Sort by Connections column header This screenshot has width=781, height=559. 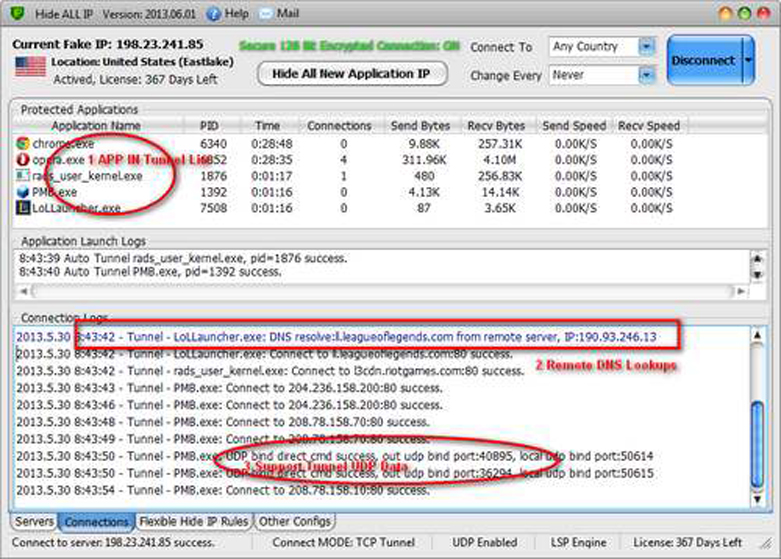[x=340, y=126]
